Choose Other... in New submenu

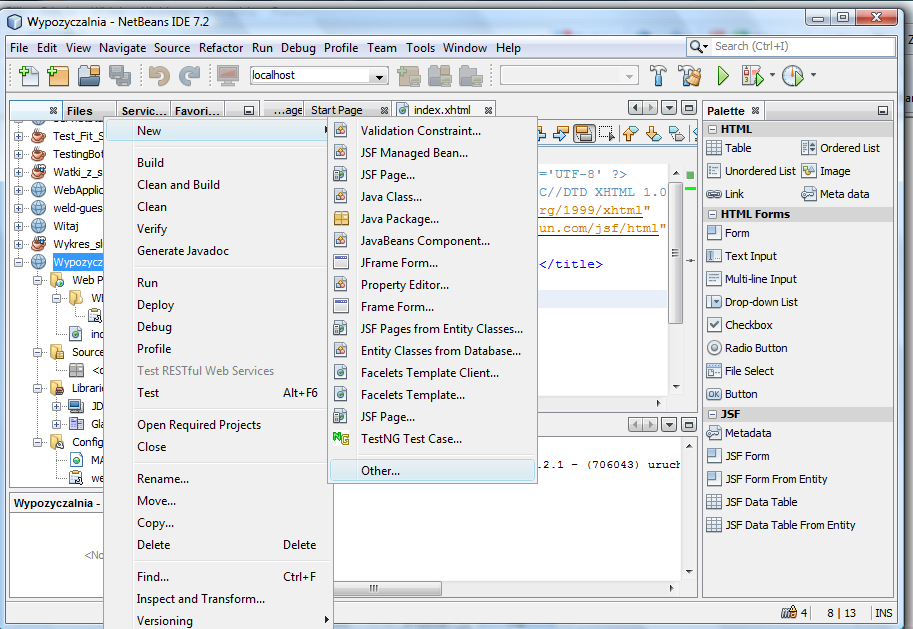(433, 471)
